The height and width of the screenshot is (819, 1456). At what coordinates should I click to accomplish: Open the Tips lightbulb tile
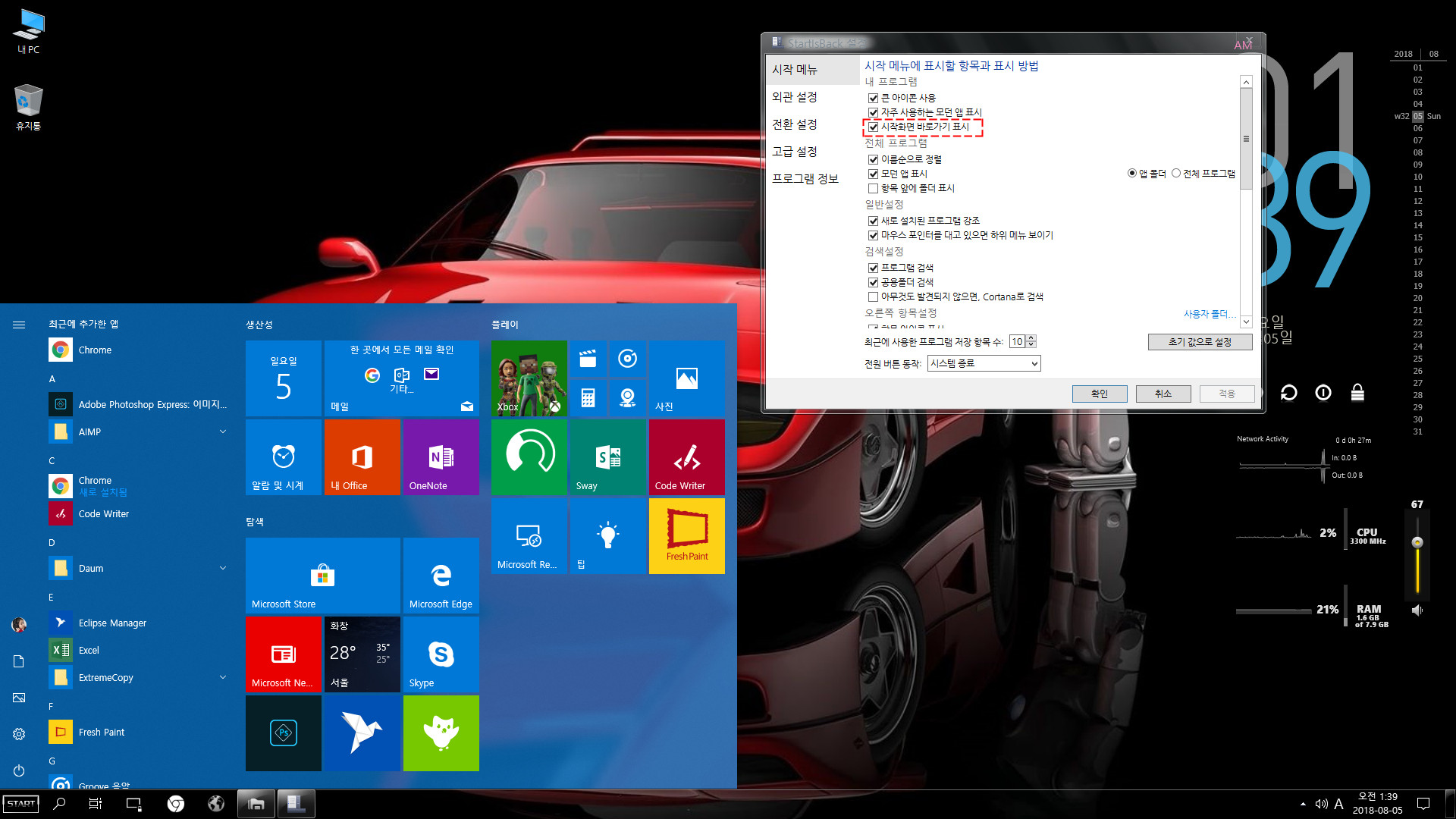tap(607, 536)
